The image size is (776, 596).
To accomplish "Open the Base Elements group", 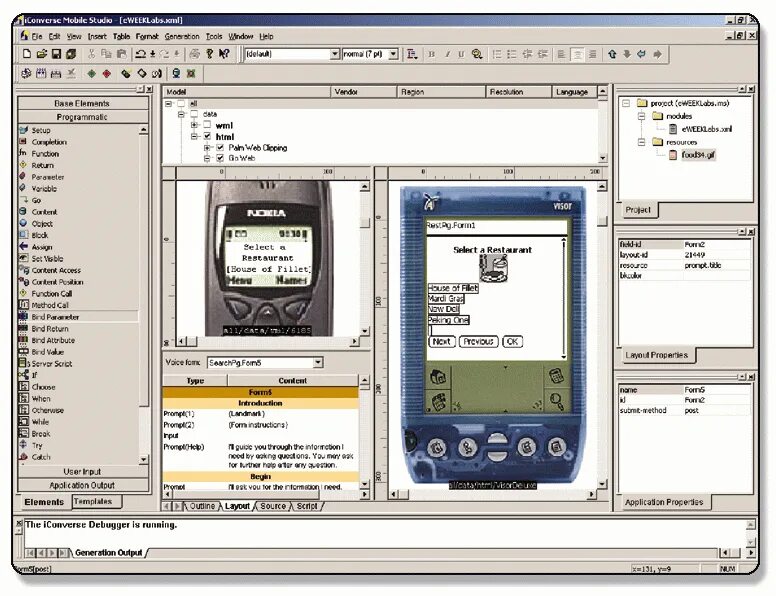I will [x=83, y=103].
